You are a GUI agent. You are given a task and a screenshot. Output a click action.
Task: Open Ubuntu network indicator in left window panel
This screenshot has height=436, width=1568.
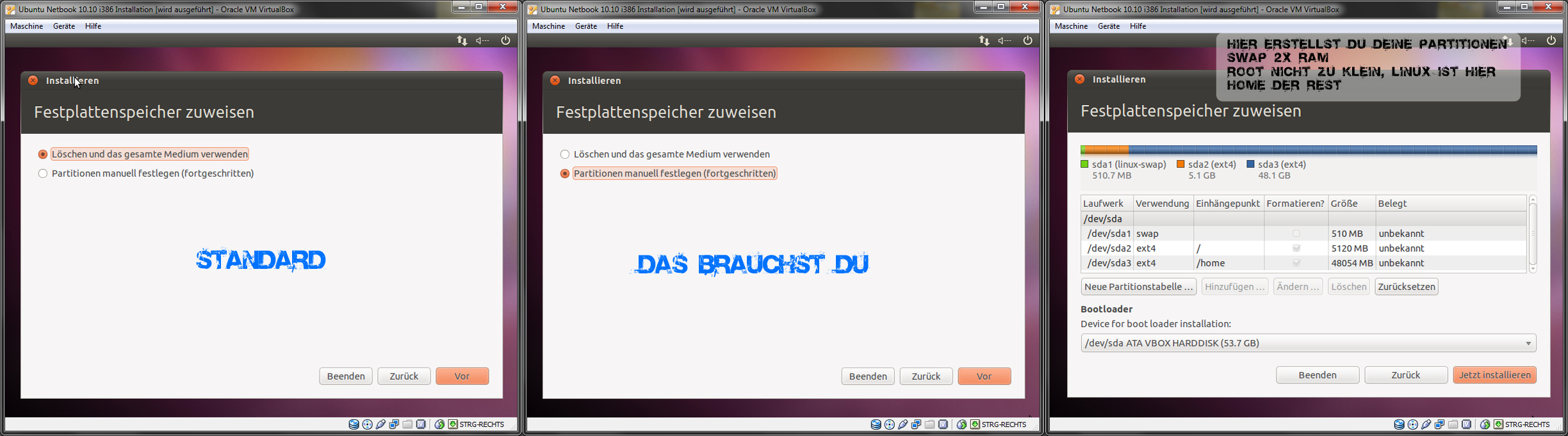[462, 40]
